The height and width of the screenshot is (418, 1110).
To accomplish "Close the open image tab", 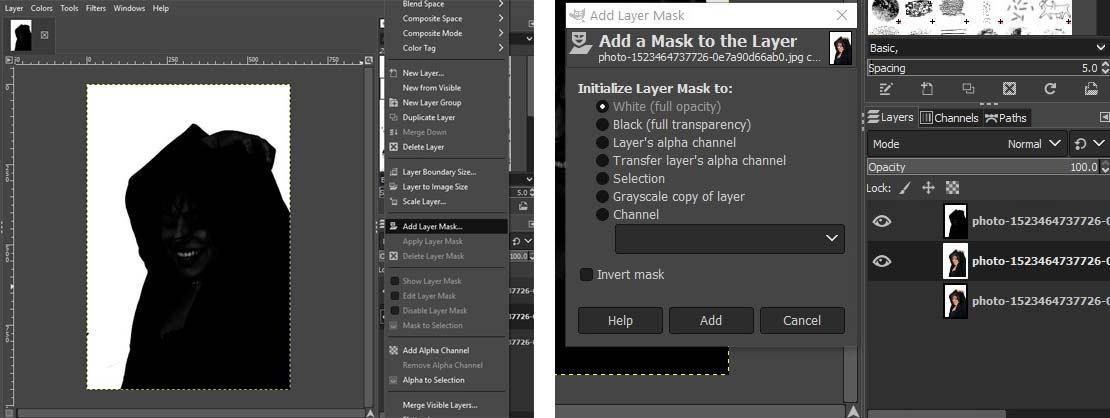I will (45, 35).
